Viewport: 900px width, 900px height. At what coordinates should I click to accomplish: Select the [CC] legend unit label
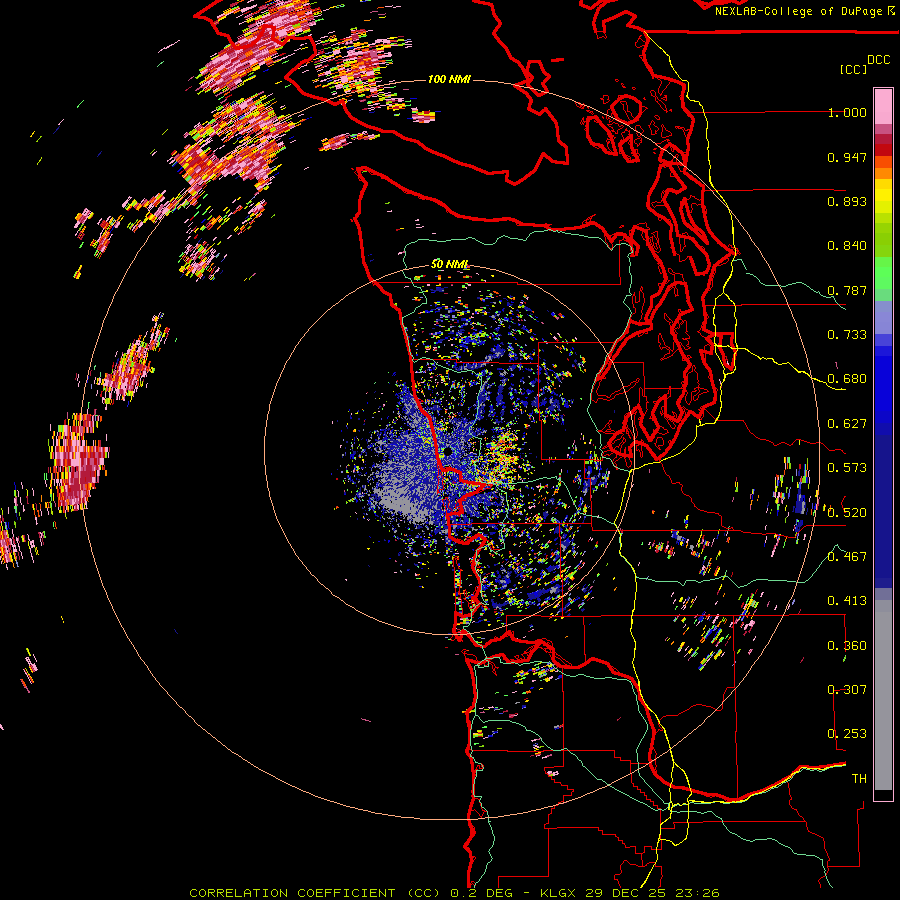click(x=853, y=69)
